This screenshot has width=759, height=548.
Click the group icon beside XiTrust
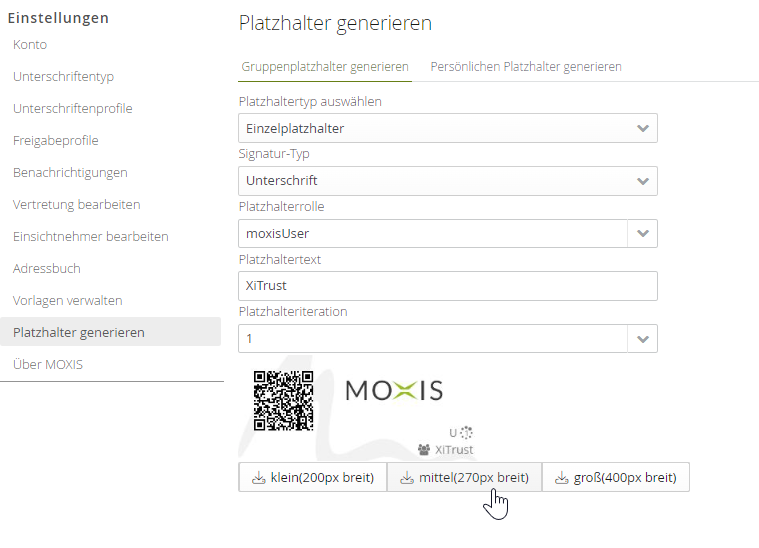424,450
